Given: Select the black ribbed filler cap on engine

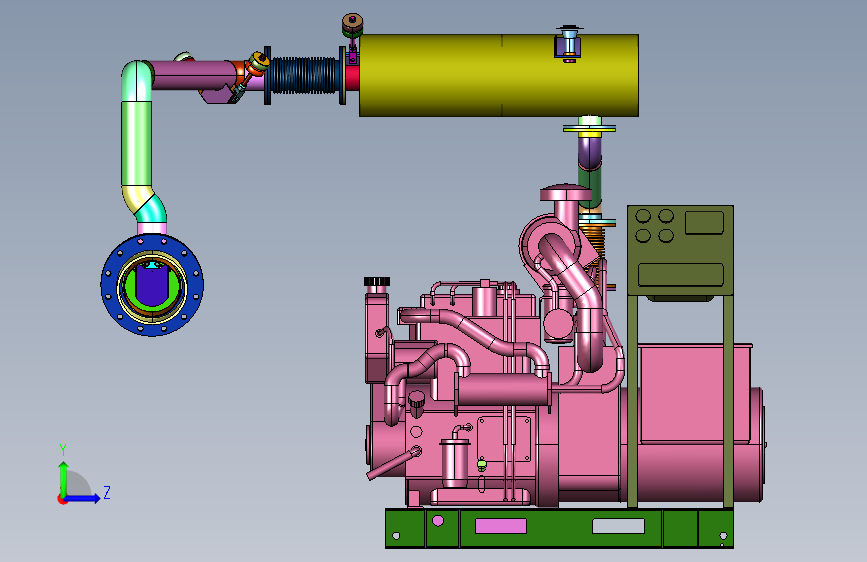Looking at the screenshot, I should click(x=377, y=282).
